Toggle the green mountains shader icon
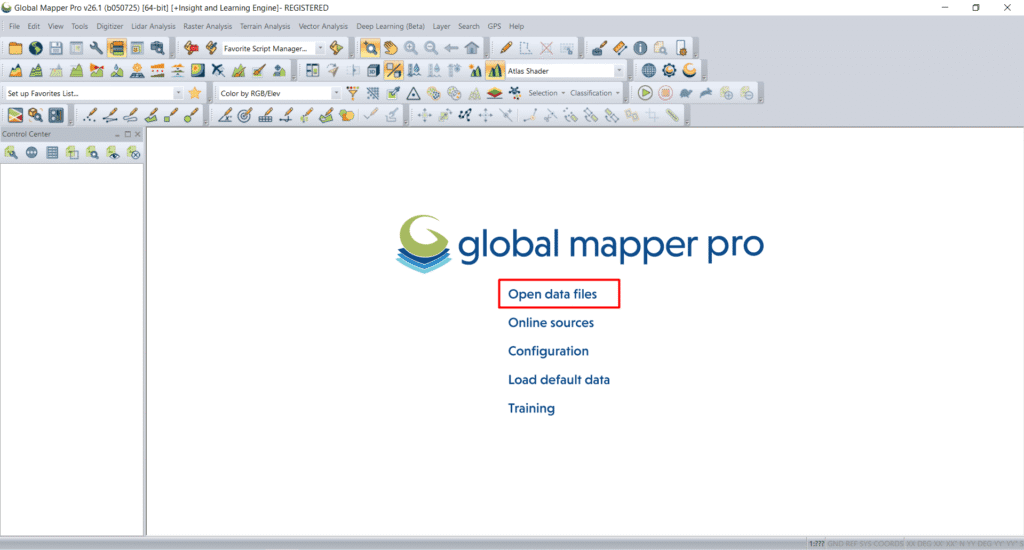Screen dimensions: 1024x550 (494, 71)
